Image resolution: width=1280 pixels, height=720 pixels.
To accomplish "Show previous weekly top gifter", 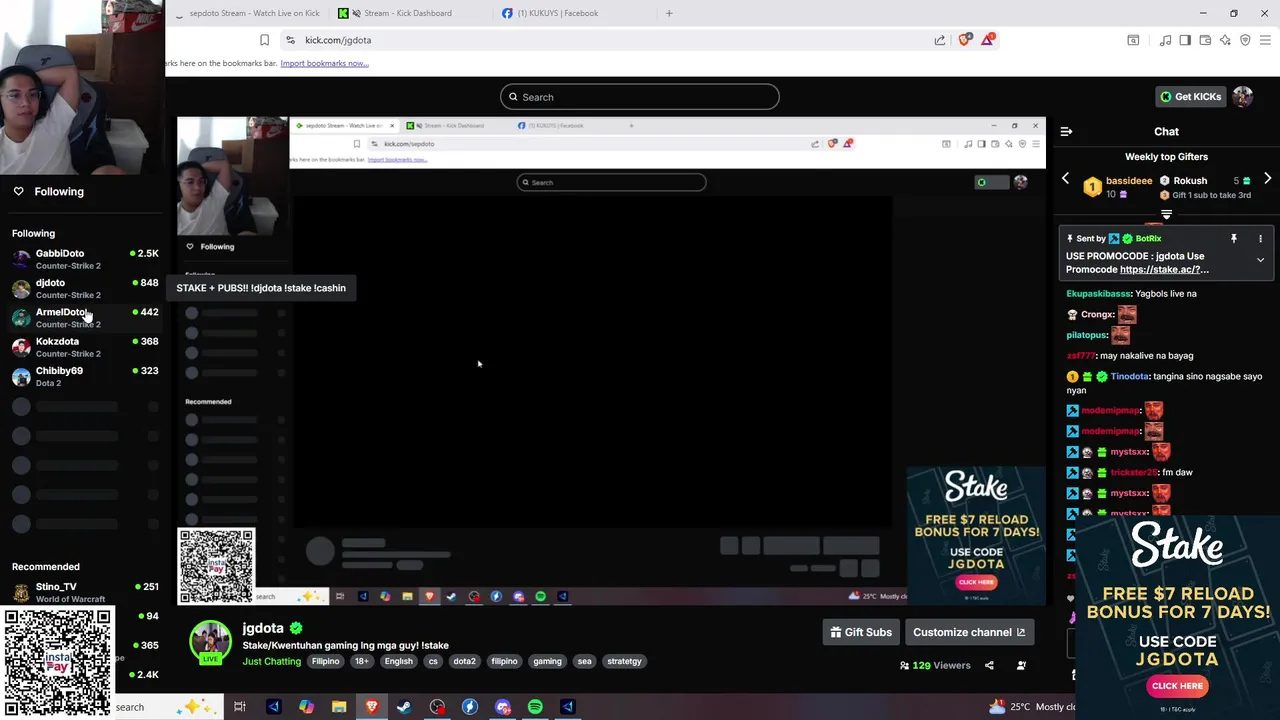I will point(1065,179).
